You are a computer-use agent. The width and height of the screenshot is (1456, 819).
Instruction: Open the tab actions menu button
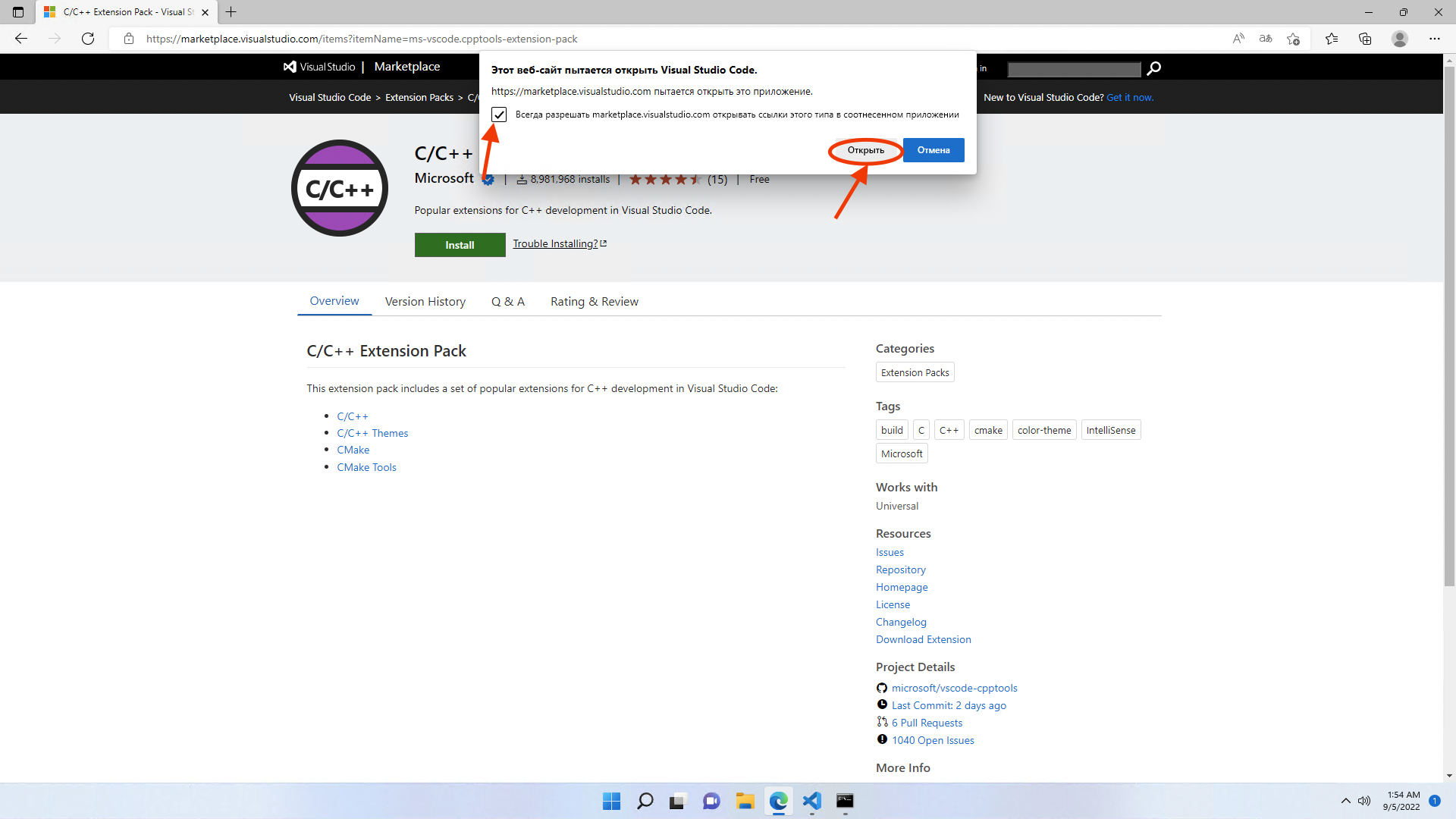18,12
